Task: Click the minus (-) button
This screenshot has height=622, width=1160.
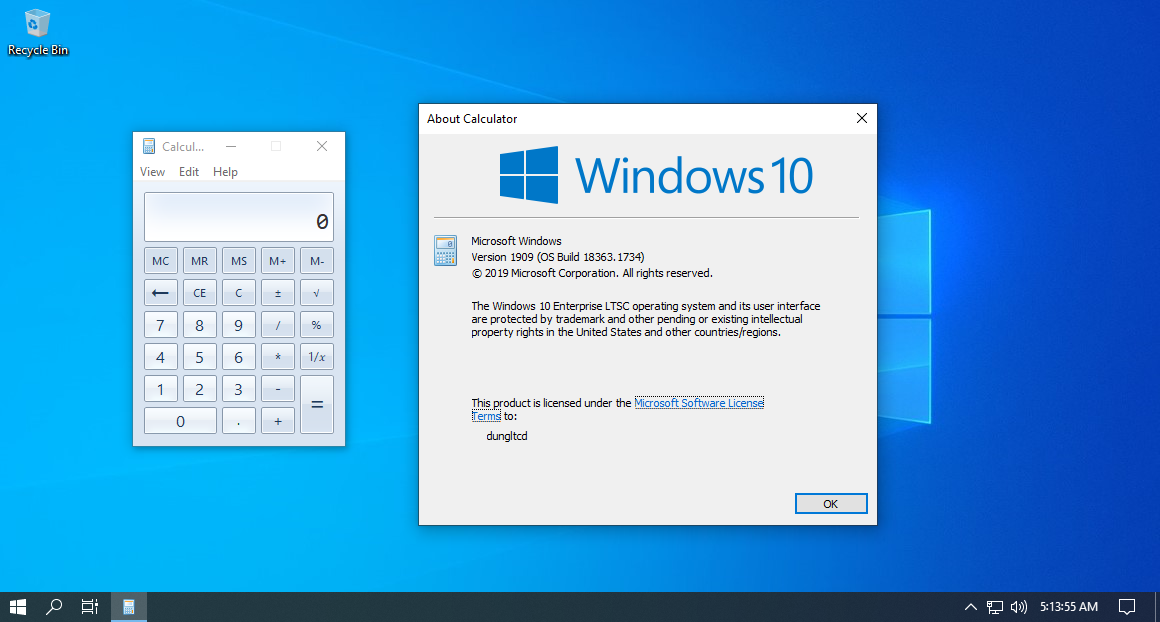Action: (277, 389)
